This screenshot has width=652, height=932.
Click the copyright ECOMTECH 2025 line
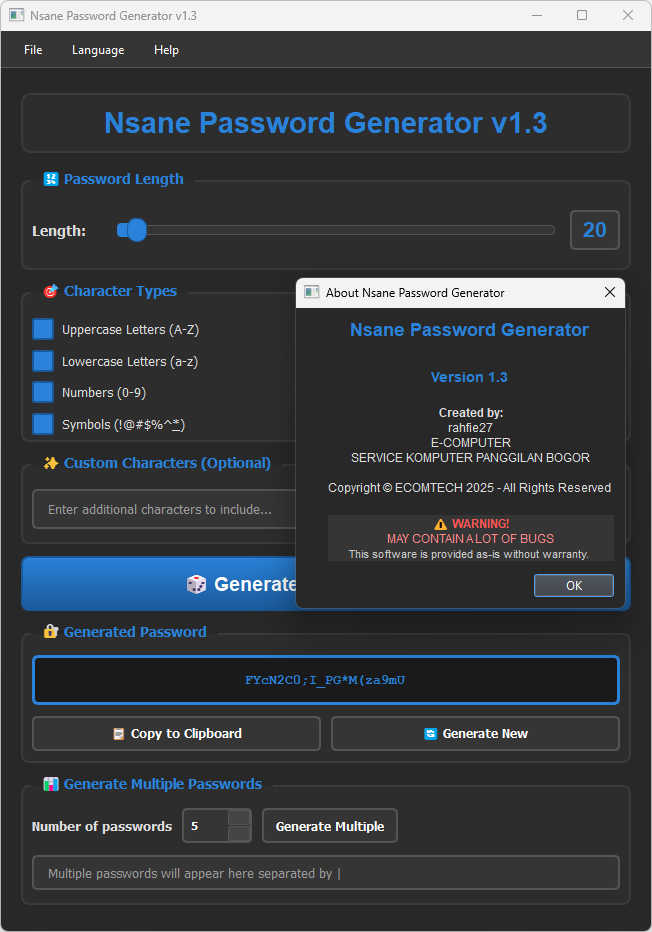point(470,487)
